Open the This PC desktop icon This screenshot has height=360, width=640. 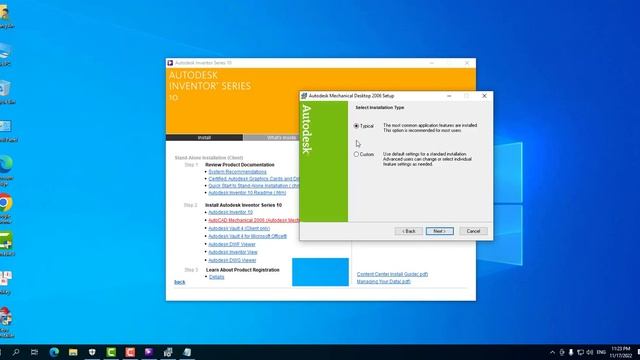tap(6, 55)
